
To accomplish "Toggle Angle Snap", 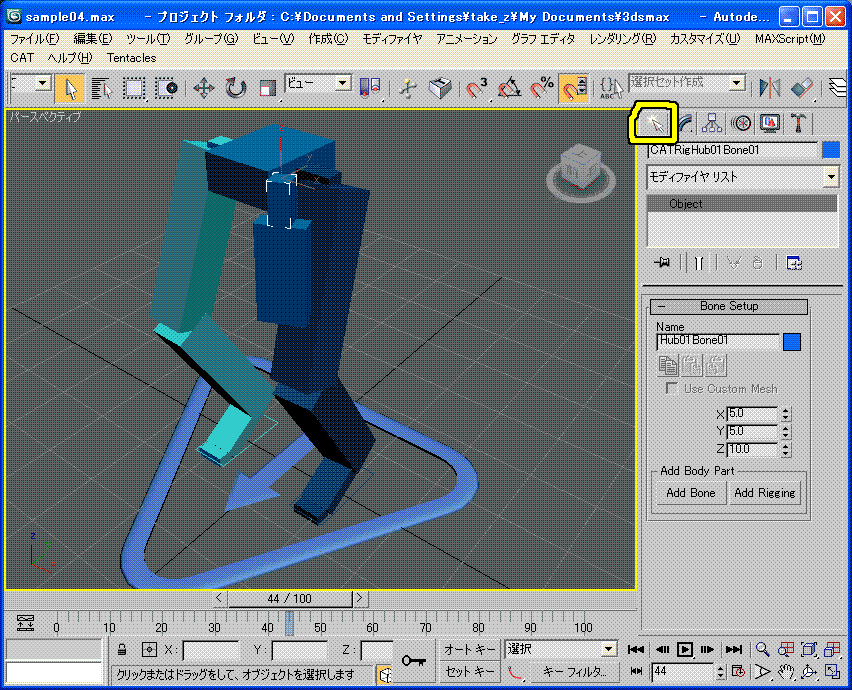I will 509,87.
